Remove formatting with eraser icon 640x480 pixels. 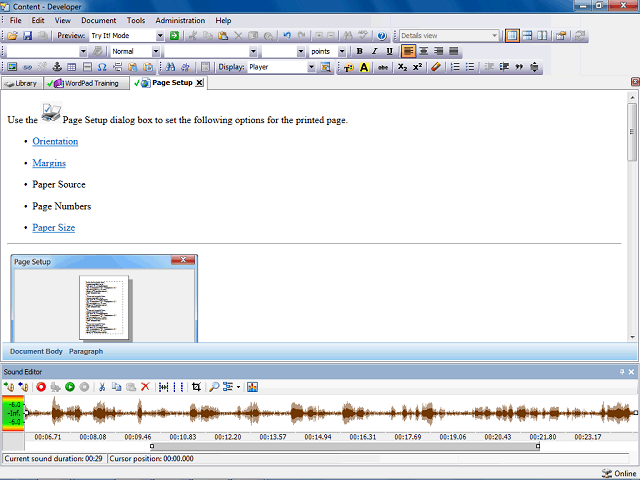tap(436, 67)
